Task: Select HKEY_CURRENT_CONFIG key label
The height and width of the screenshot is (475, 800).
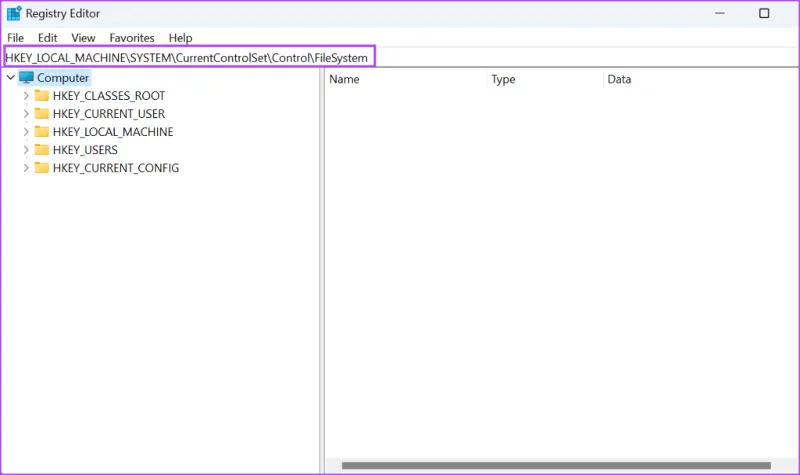Action: 116,168
